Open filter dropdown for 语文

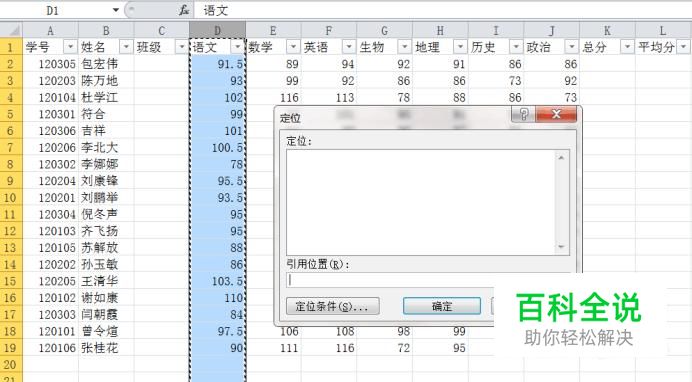pyautogui.click(x=238, y=46)
